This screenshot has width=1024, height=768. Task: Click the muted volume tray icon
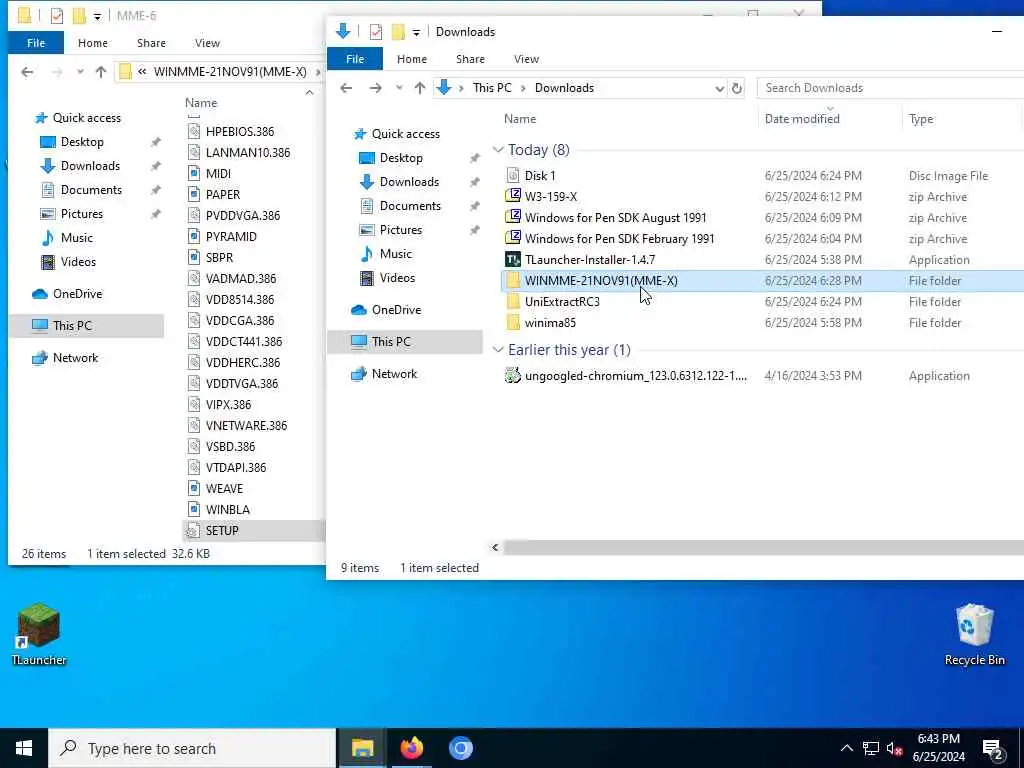(x=895, y=748)
